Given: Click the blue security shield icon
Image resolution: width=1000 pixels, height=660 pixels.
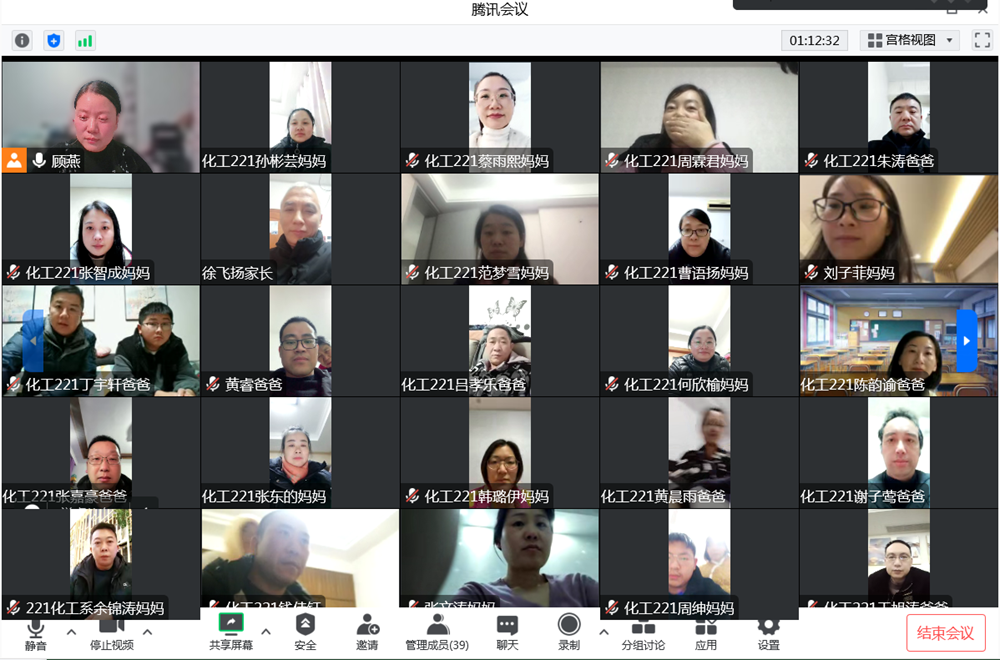Looking at the screenshot, I should pyautogui.click(x=54, y=41).
